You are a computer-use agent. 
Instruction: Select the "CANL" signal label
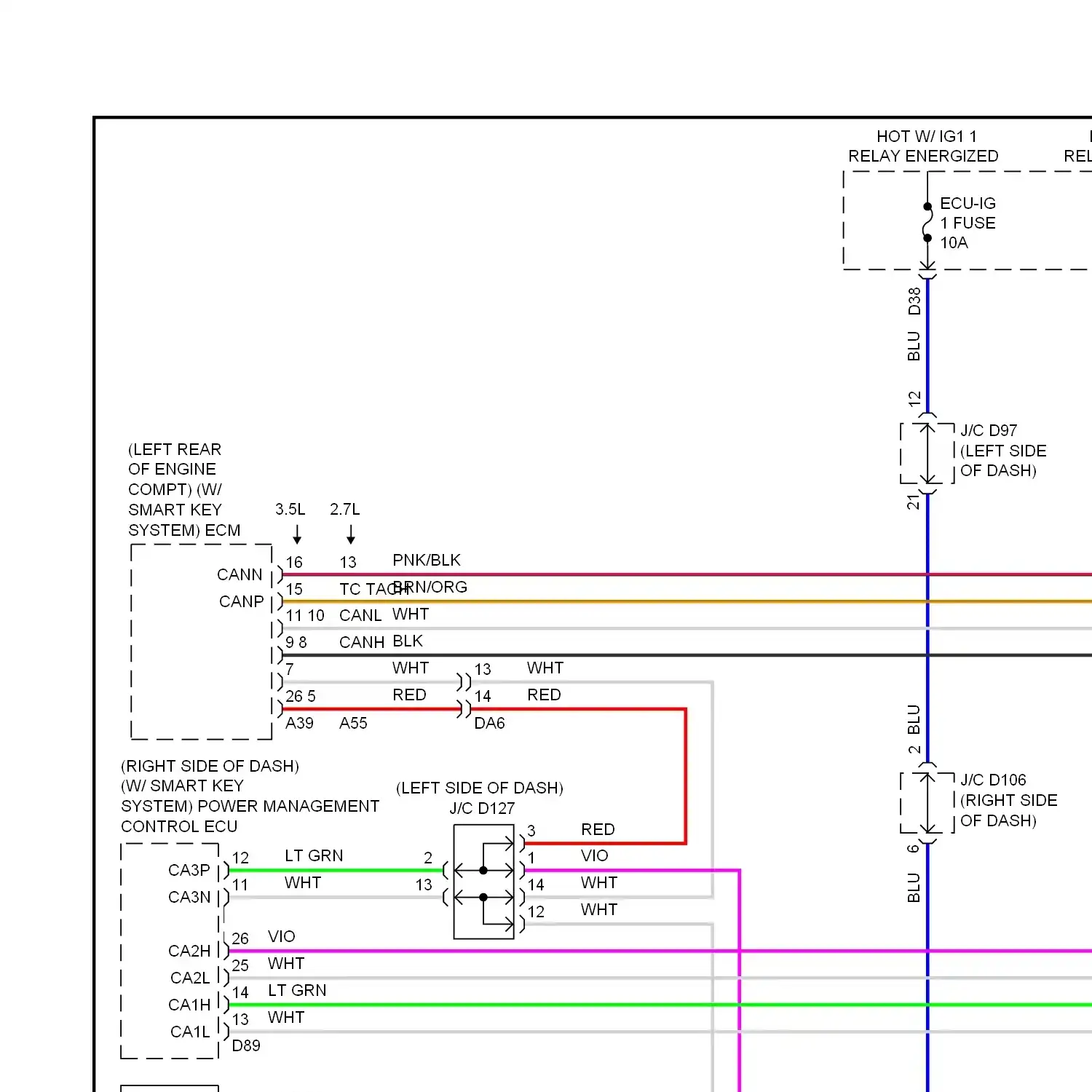coord(360,615)
